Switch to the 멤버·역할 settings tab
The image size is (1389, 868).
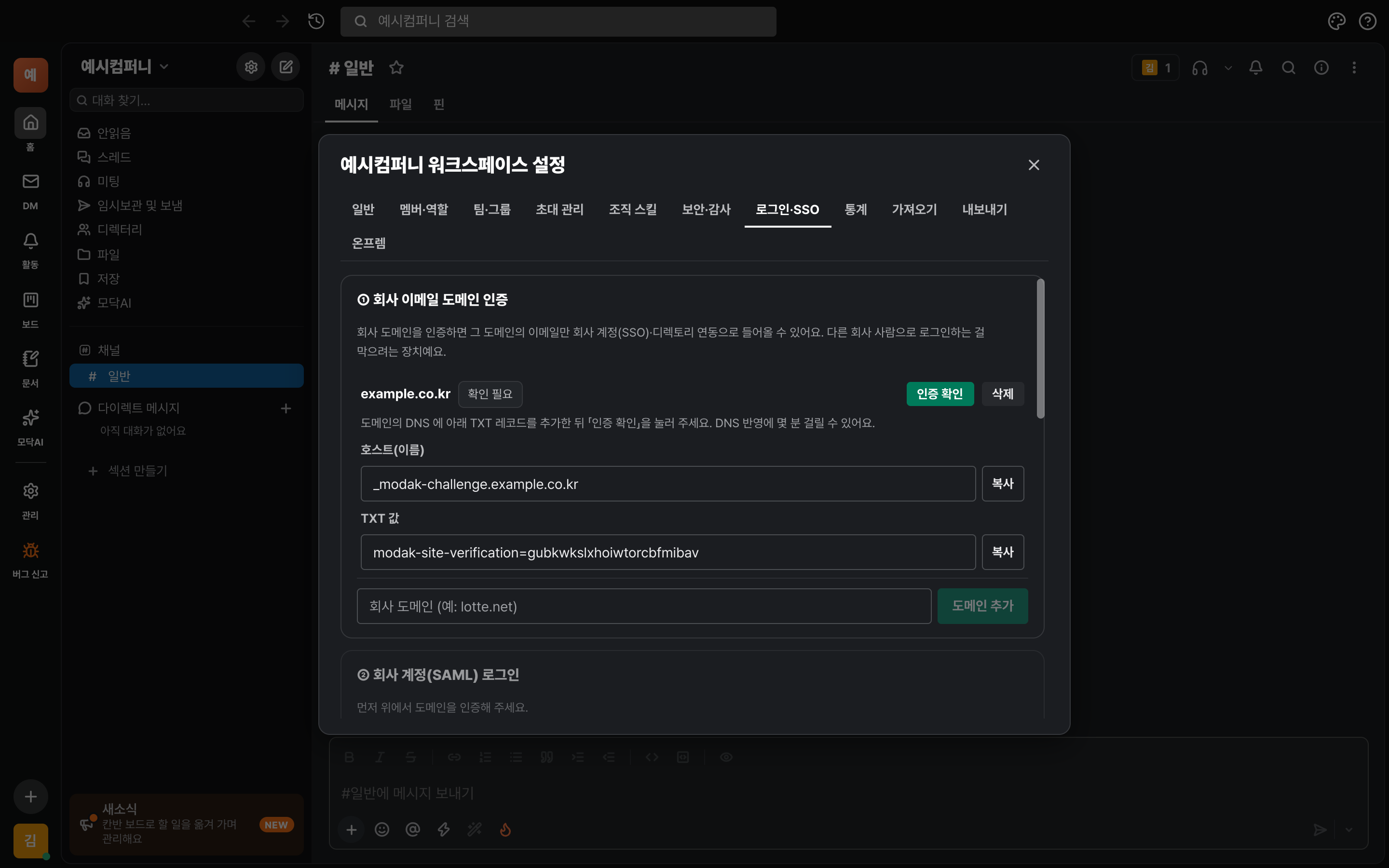click(423, 210)
